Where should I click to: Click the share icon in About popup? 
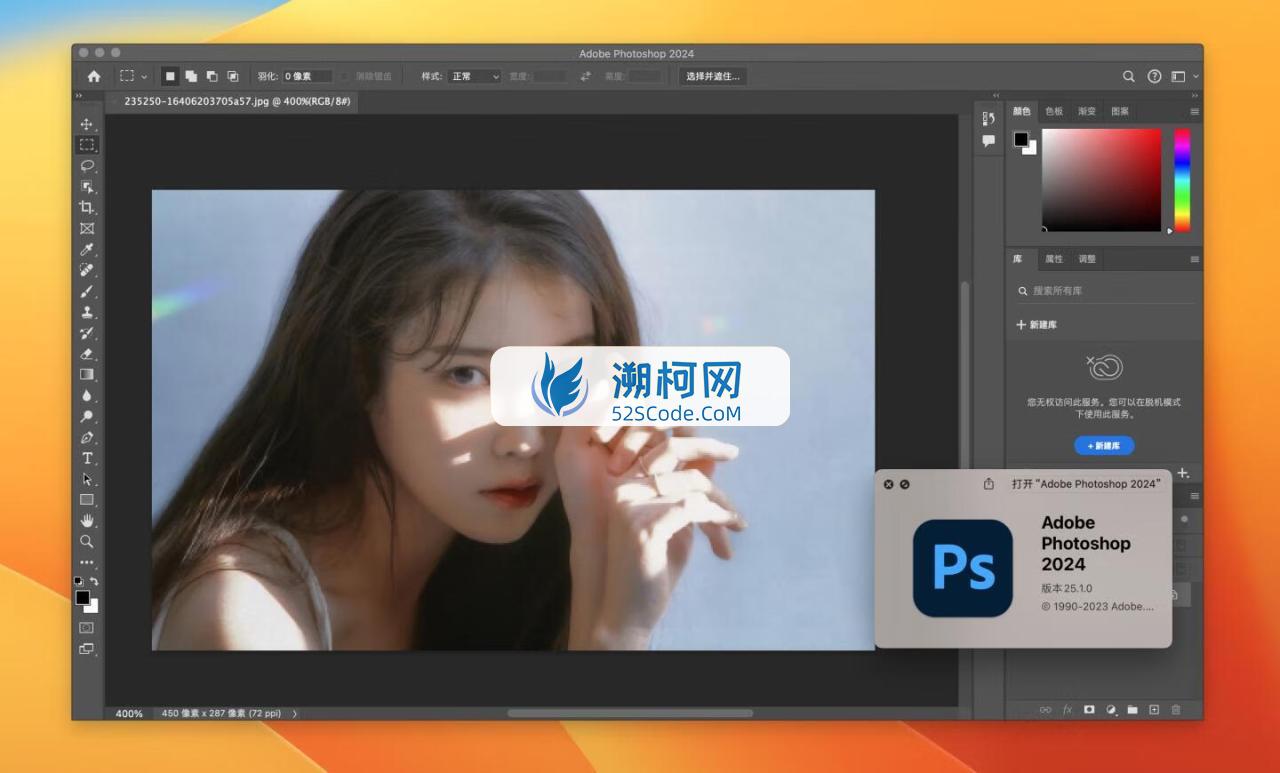click(989, 484)
